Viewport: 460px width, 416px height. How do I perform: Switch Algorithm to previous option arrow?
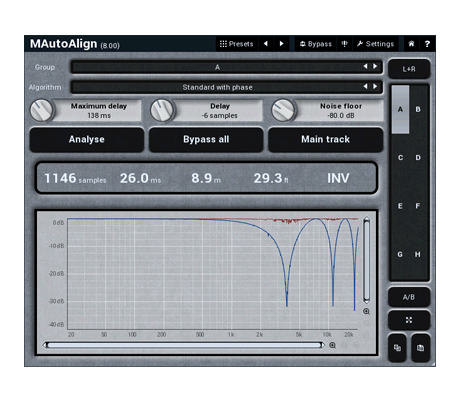(365, 87)
